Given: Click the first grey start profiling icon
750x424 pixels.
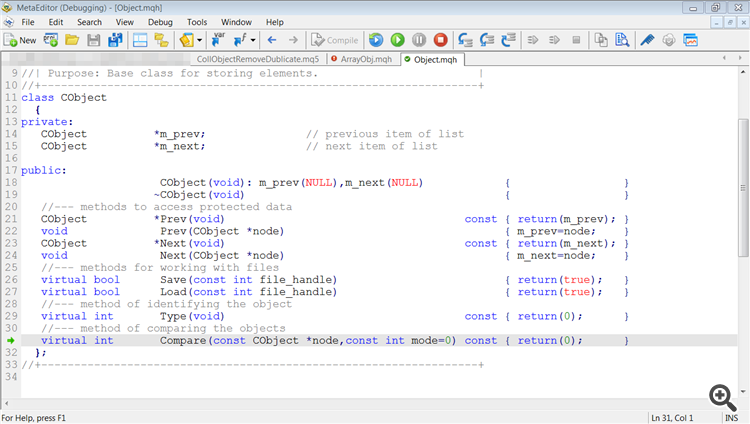Looking at the screenshot, I should 533,40.
